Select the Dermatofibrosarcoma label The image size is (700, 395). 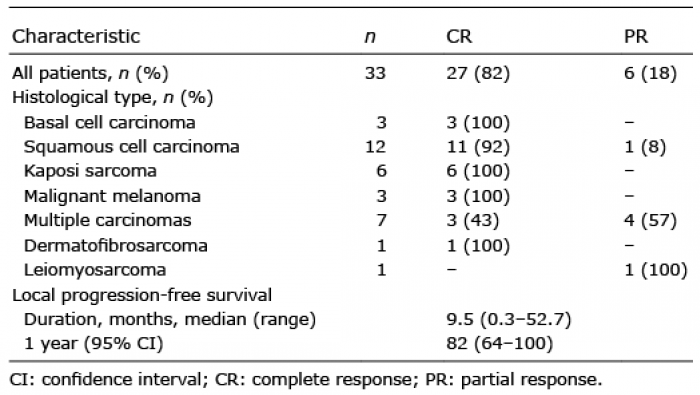point(115,245)
